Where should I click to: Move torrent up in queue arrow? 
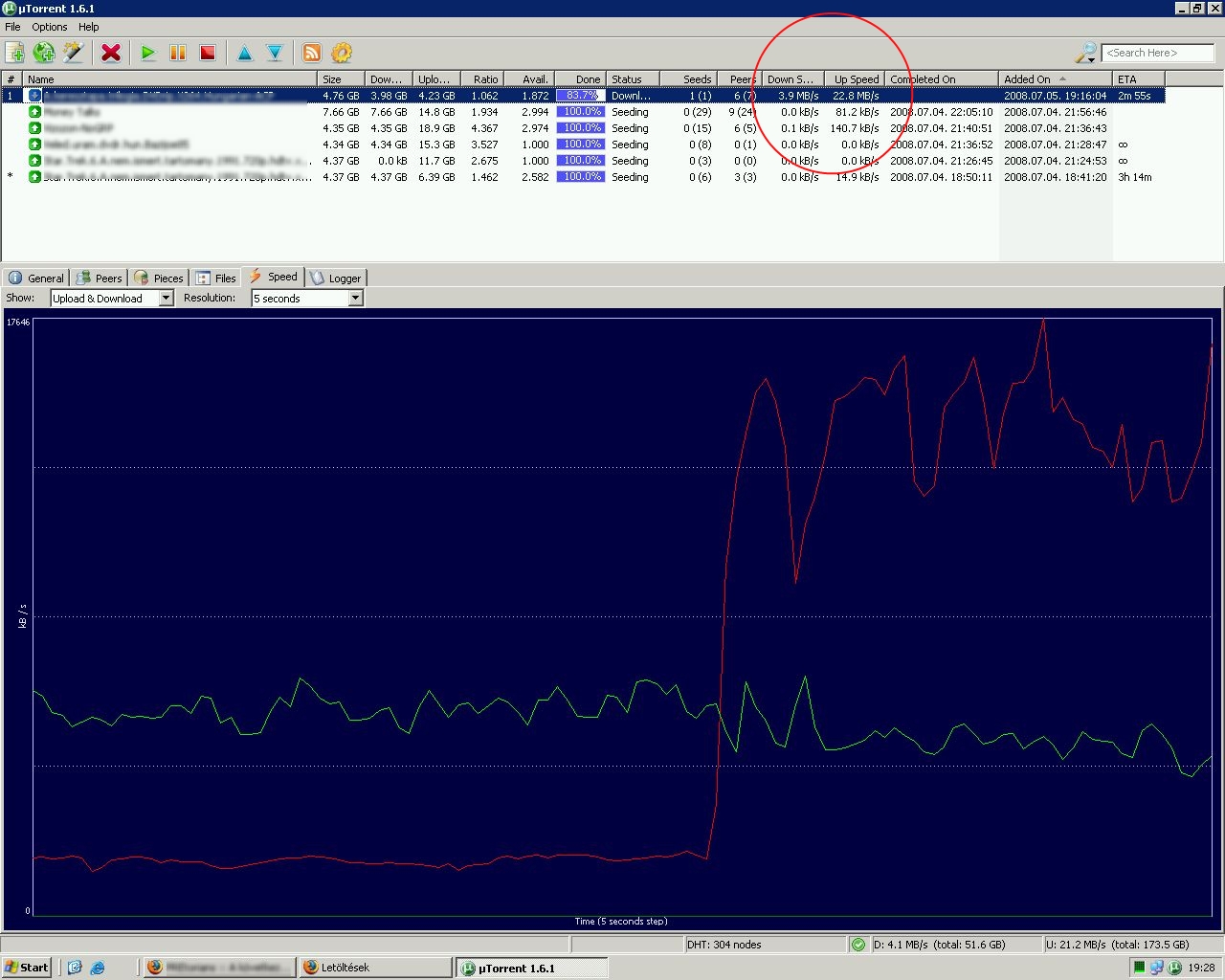coord(245,53)
